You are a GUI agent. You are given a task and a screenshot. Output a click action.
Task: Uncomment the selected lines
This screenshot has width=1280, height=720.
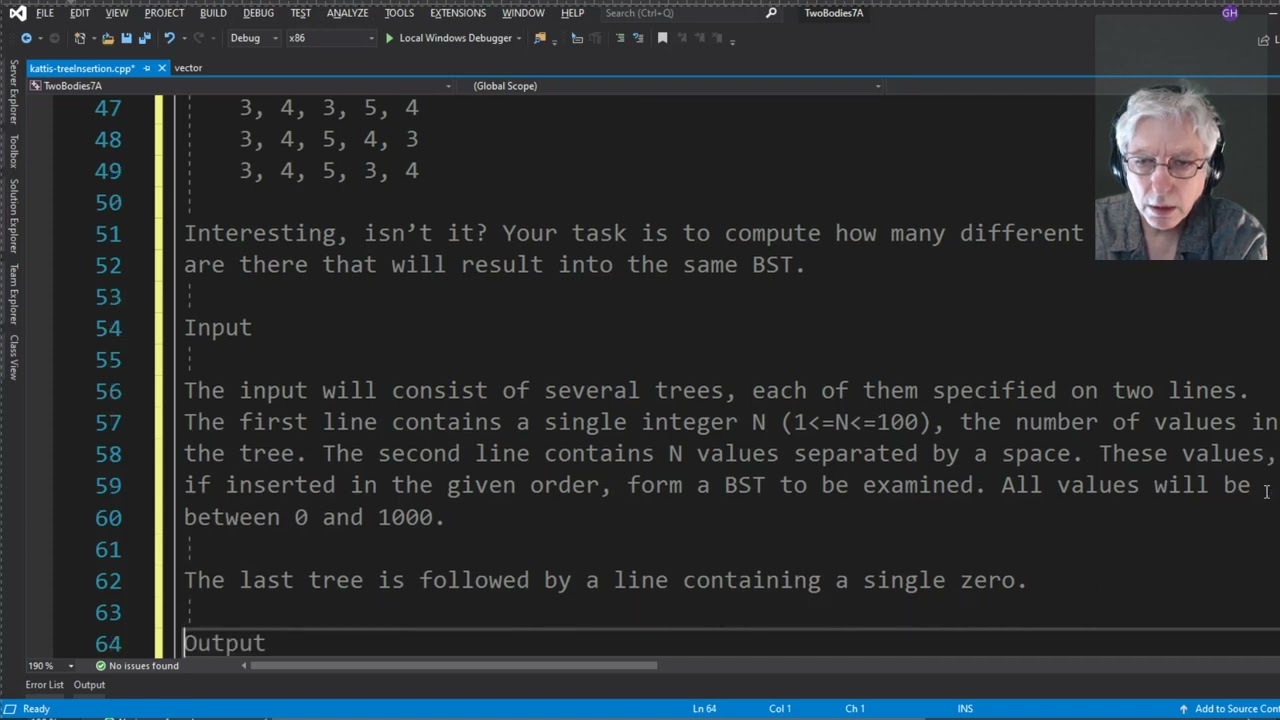pyautogui.click(x=637, y=38)
